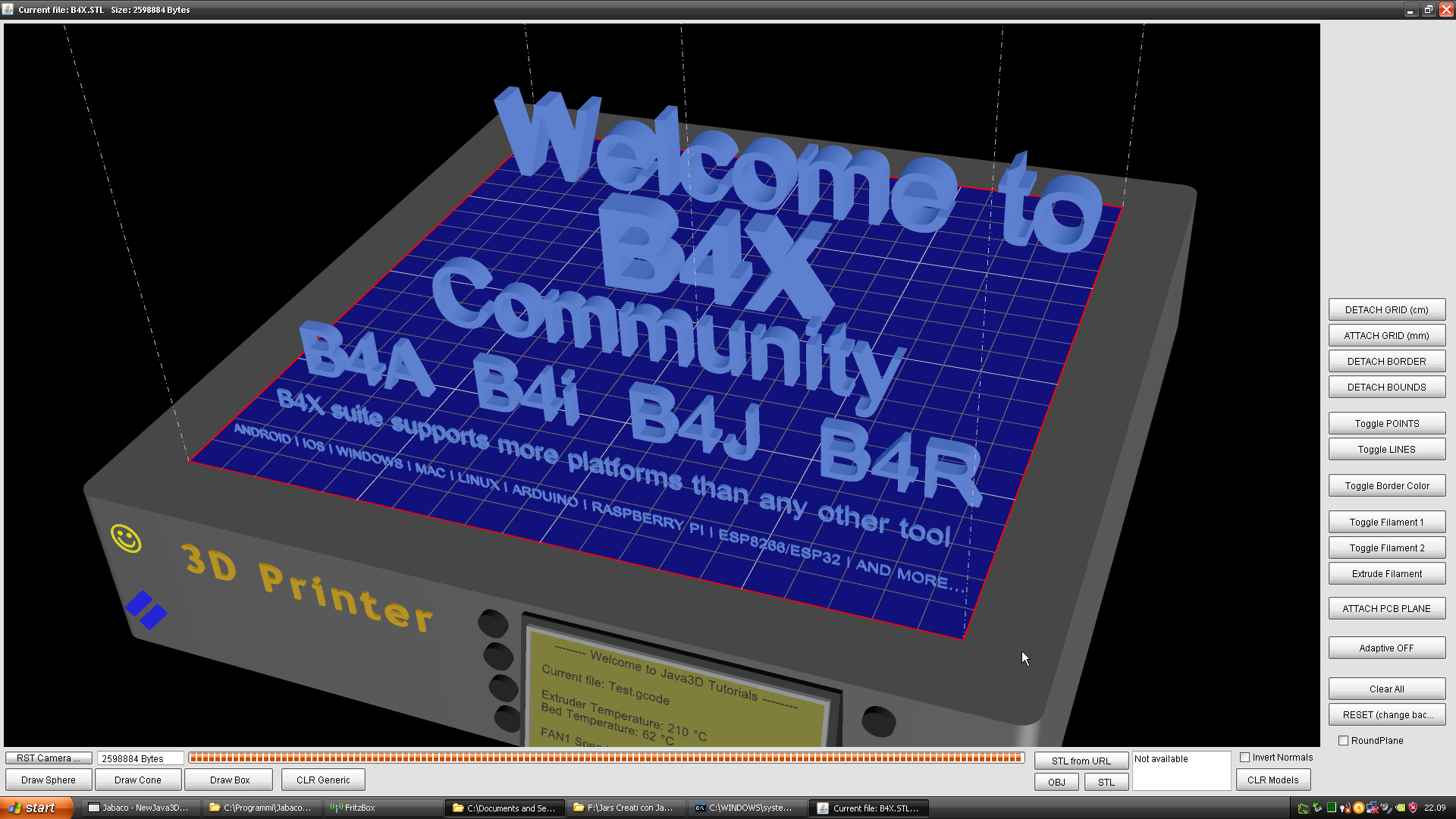The width and height of the screenshot is (1456, 819).
Task: Toggle POINTS rendering mode
Action: (x=1386, y=424)
